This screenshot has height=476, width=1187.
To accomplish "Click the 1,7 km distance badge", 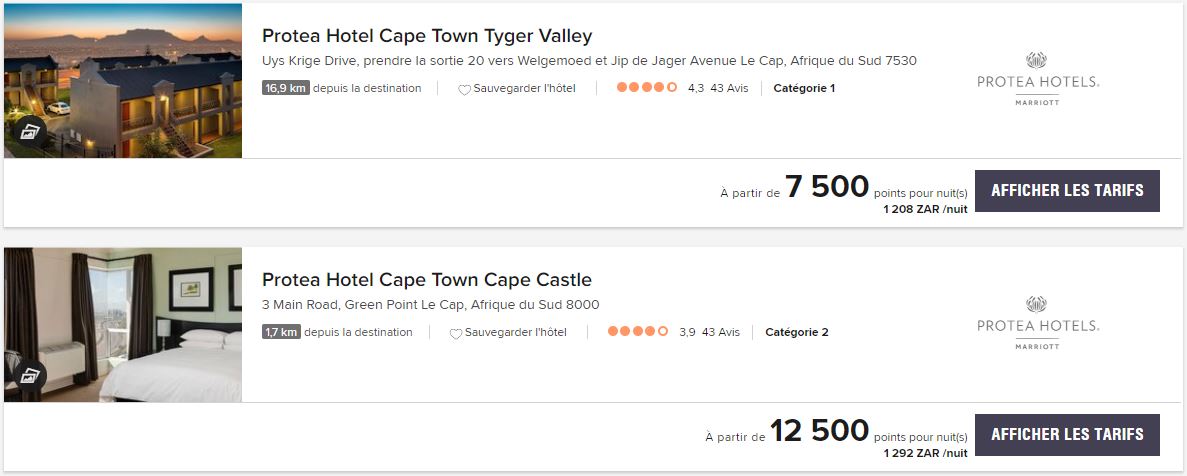I will (x=281, y=332).
